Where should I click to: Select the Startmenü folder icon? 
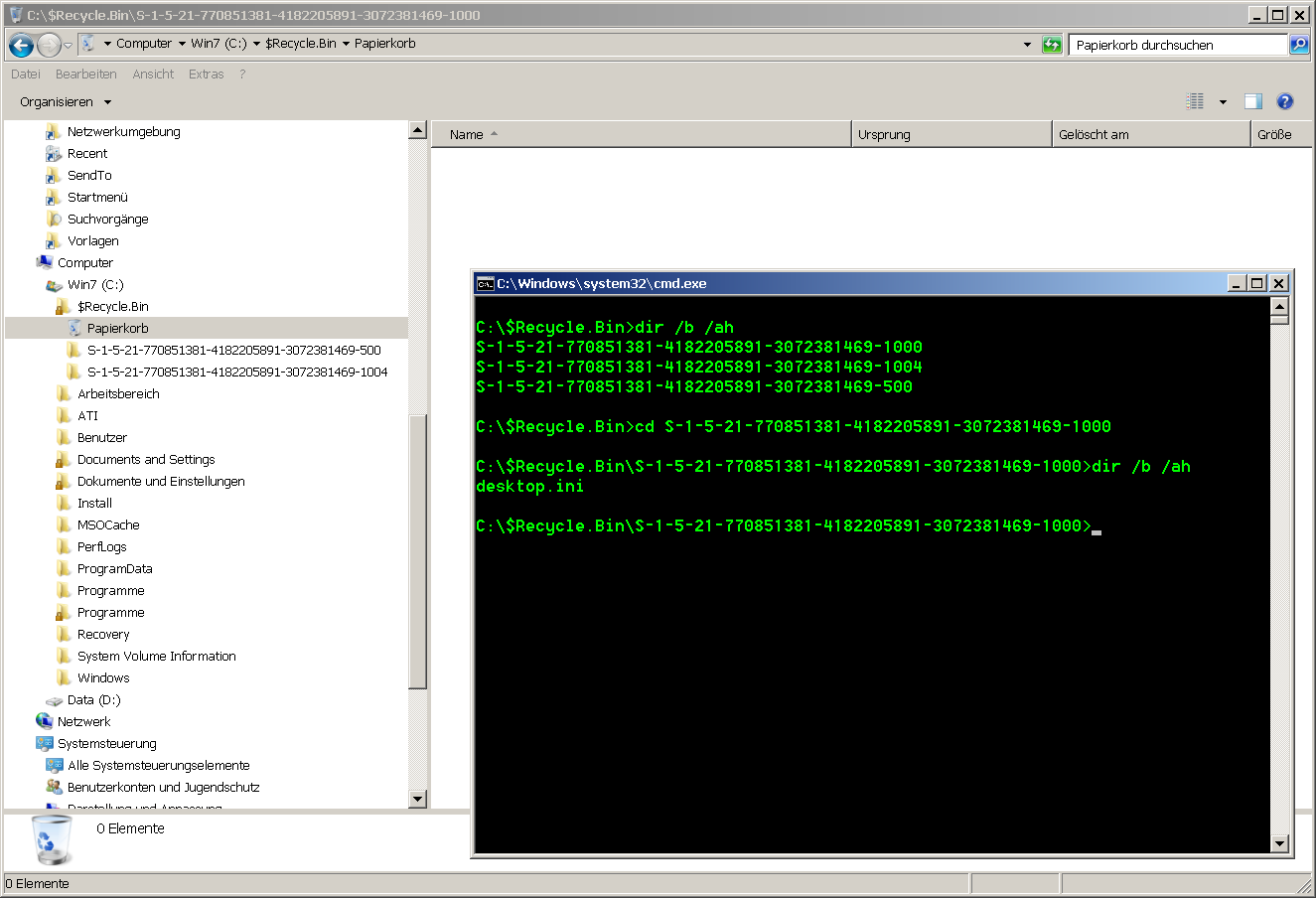tap(54, 197)
